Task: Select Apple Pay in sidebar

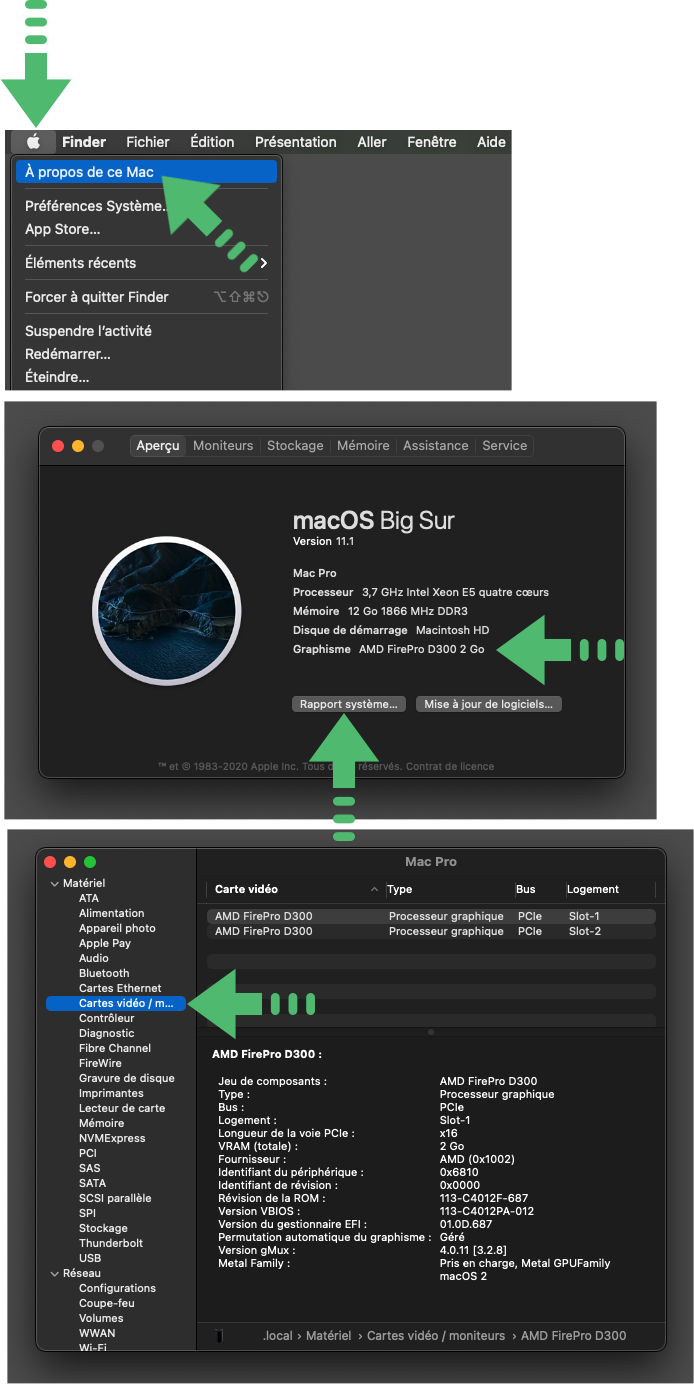Action: tap(105, 944)
